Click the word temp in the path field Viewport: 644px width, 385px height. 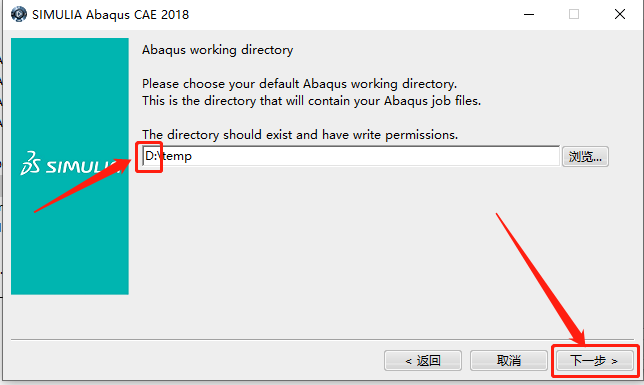tap(177, 157)
